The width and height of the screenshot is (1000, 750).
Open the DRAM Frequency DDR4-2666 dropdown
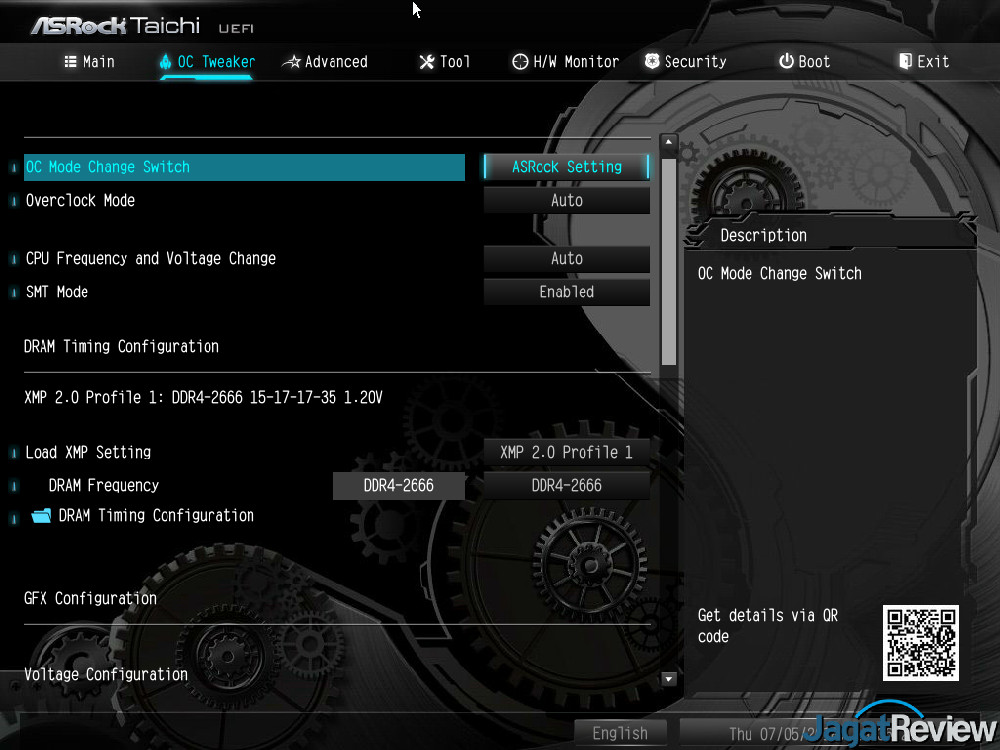click(x=566, y=485)
